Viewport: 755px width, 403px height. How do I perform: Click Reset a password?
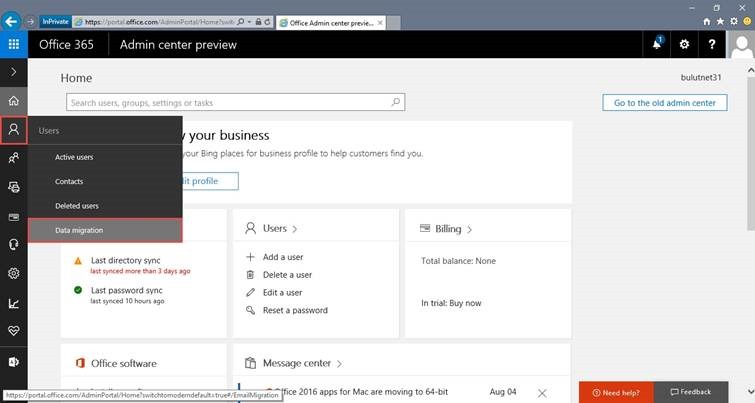(x=295, y=311)
